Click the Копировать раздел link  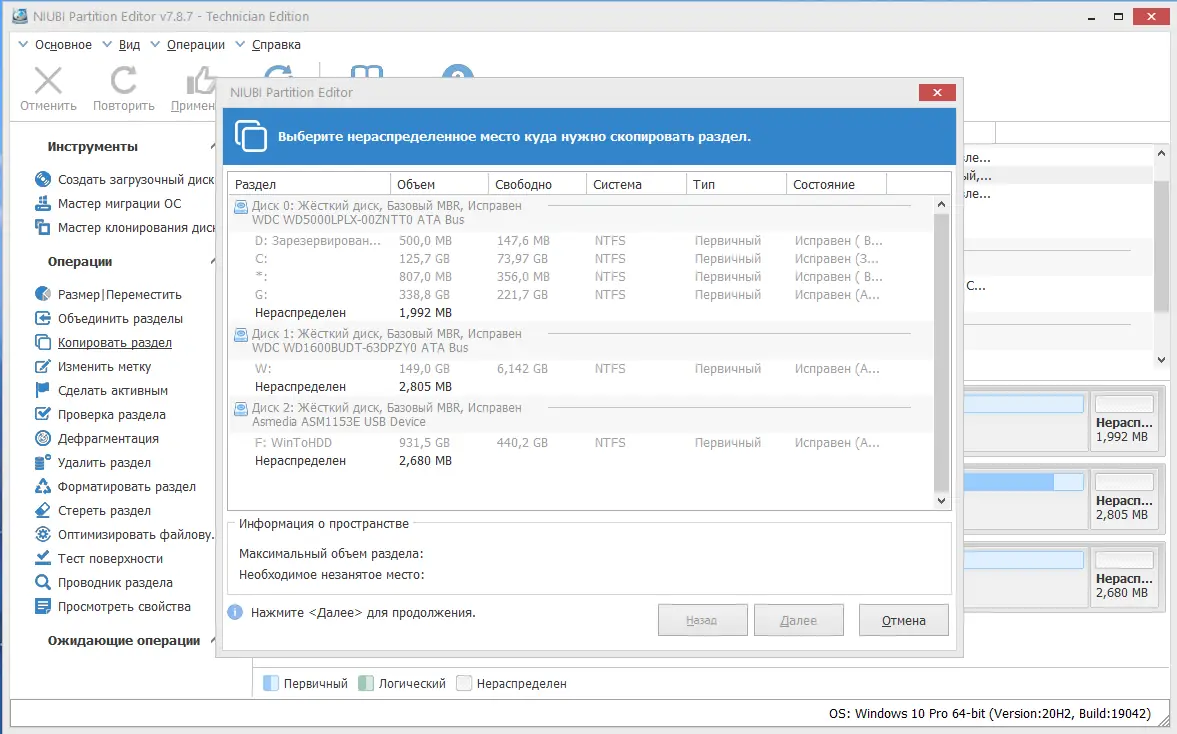pos(115,342)
